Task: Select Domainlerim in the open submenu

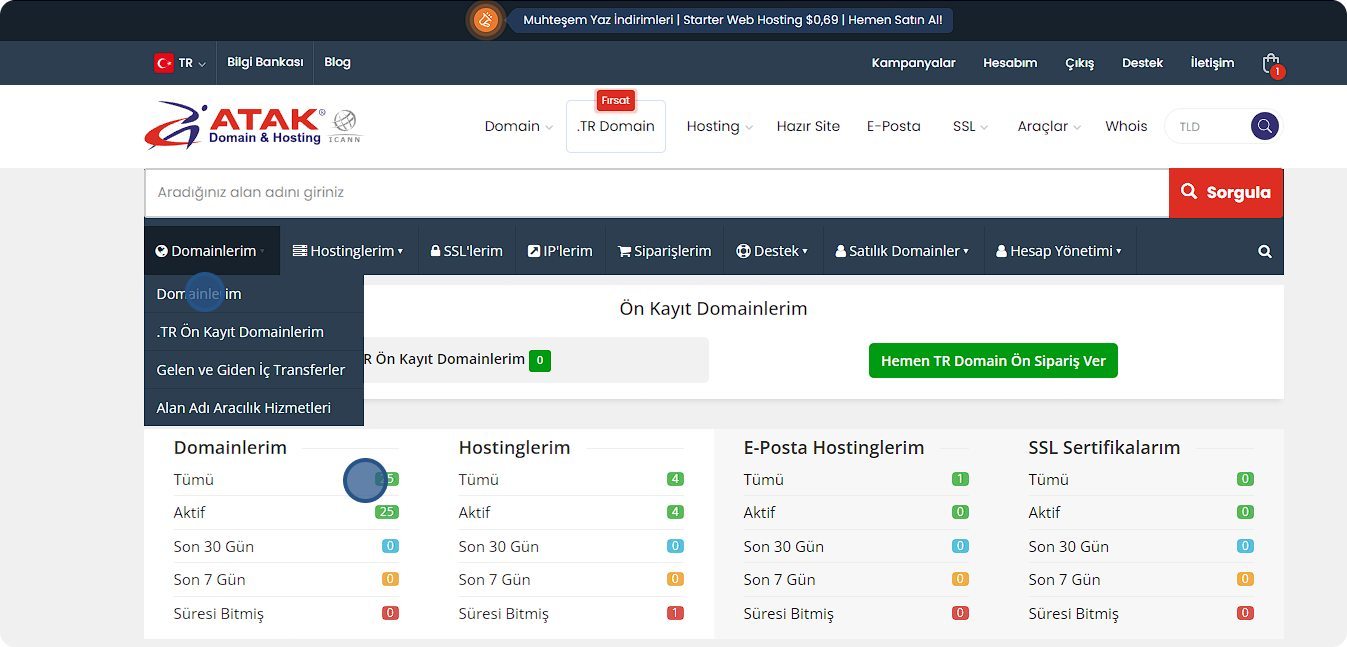Action: point(254,294)
